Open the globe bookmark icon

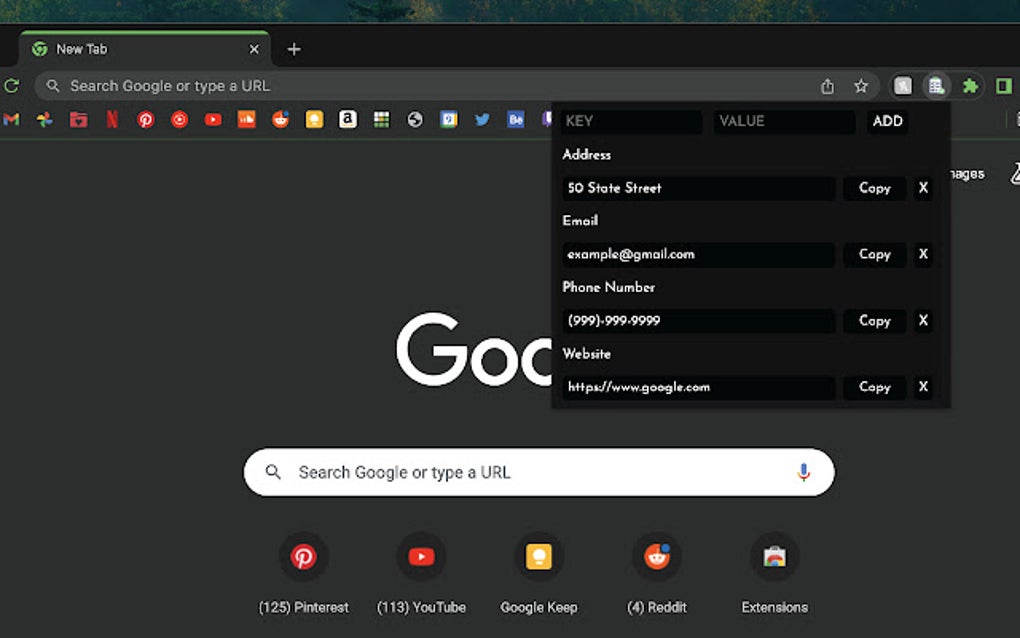tap(415, 120)
